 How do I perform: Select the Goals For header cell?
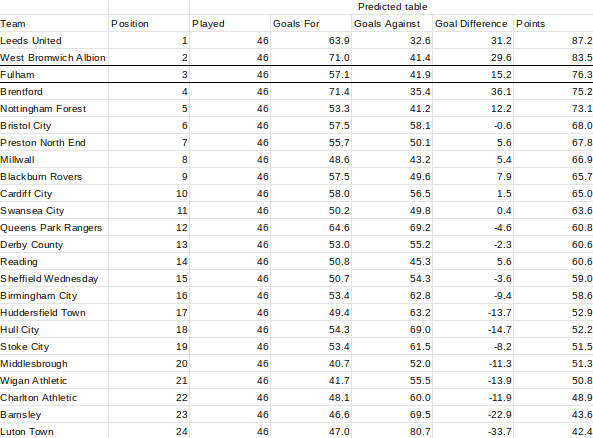pyautogui.click(x=311, y=23)
